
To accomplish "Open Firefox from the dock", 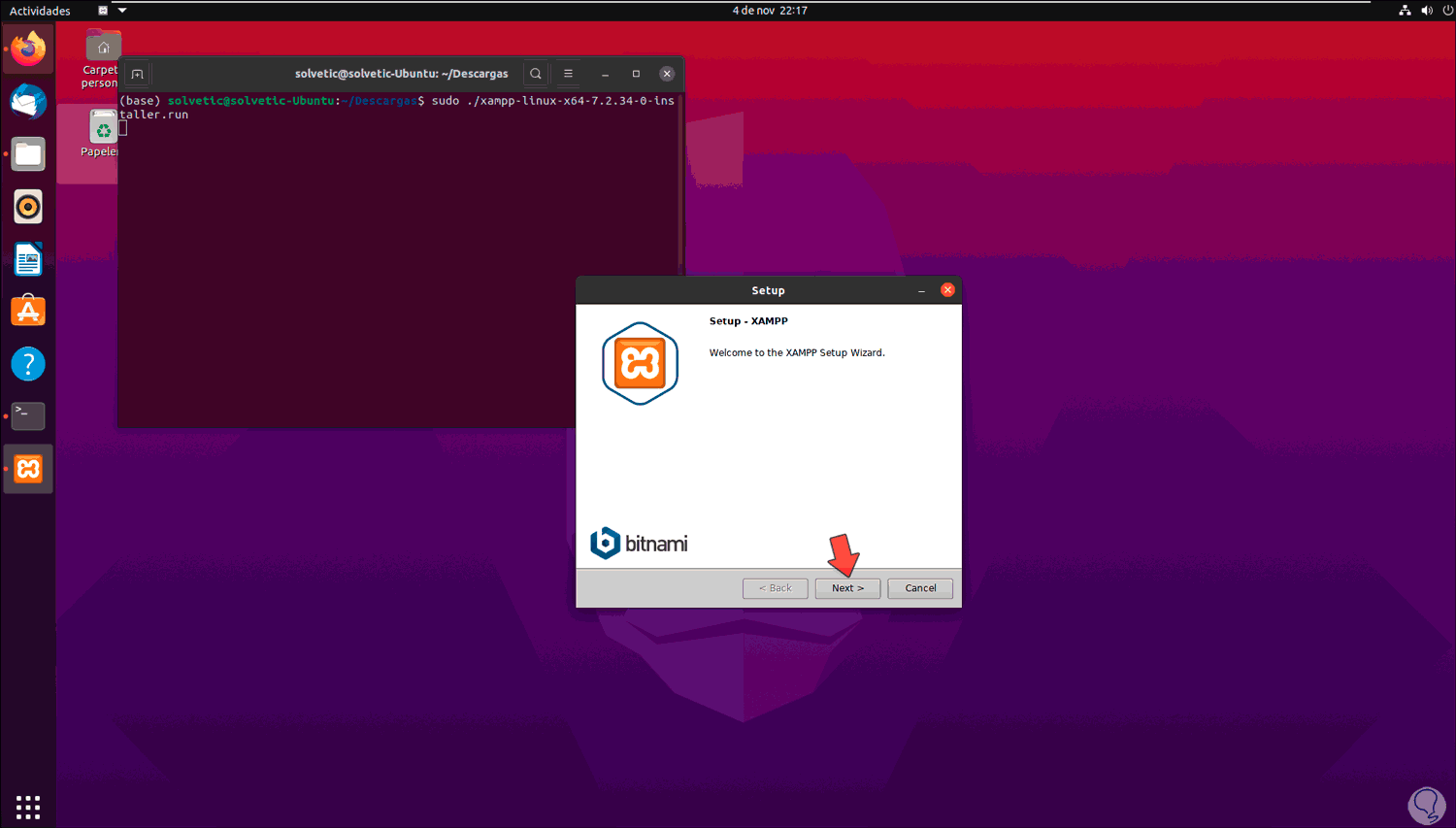I will coord(28,49).
